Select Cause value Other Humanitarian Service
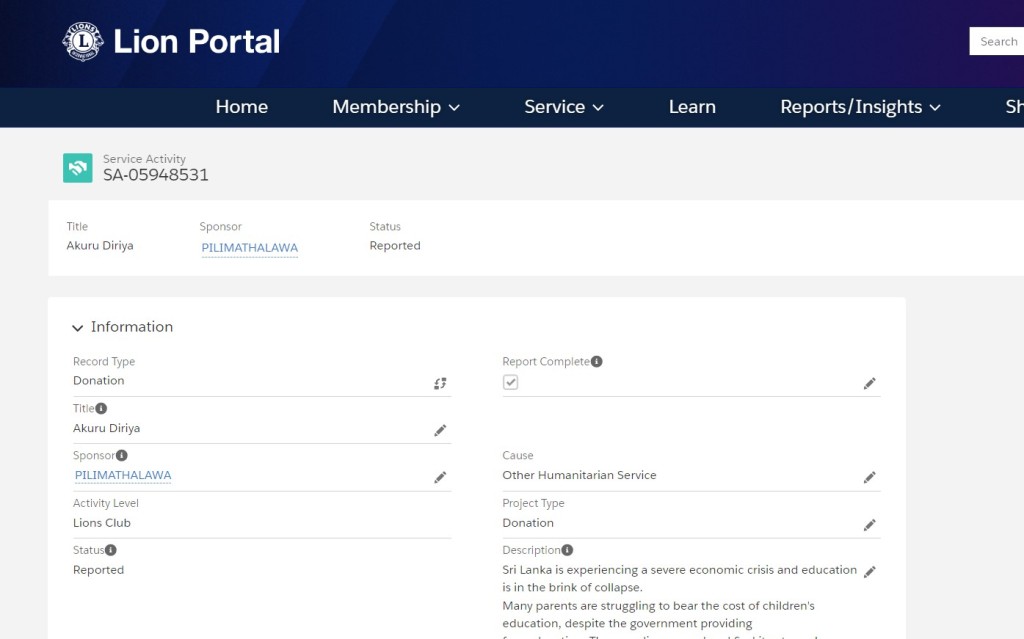Image resolution: width=1024 pixels, height=639 pixels. (x=579, y=475)
